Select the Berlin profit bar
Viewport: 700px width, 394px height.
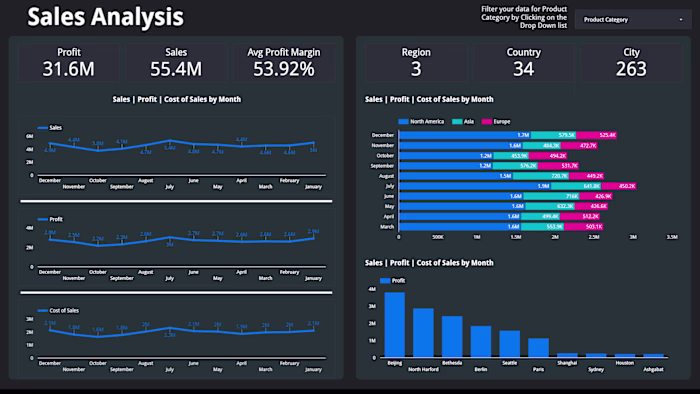[x=481, y=342]
